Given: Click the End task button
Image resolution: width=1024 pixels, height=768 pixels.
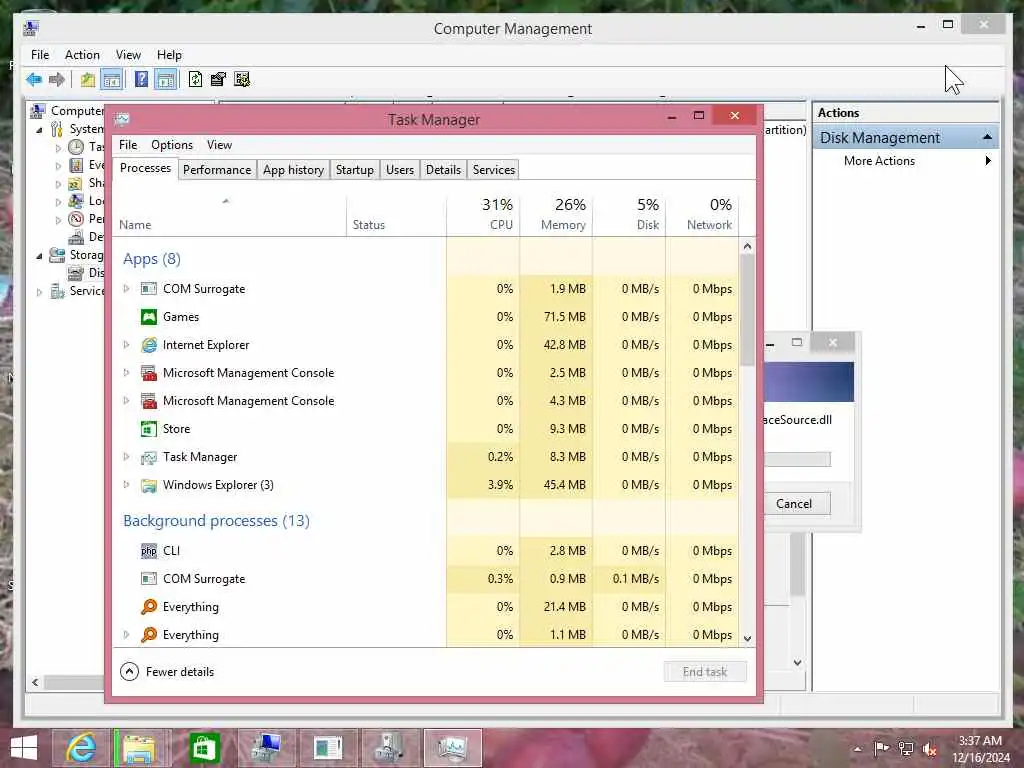Looking at the screenshot, I should [705, 672].
